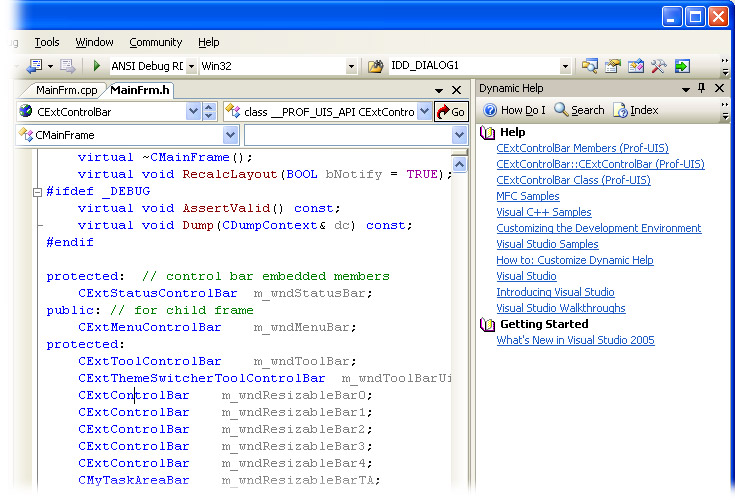Open empty members dropdown in navigation bar
Screen dimensions: 735x500
(x=459, y=135)
